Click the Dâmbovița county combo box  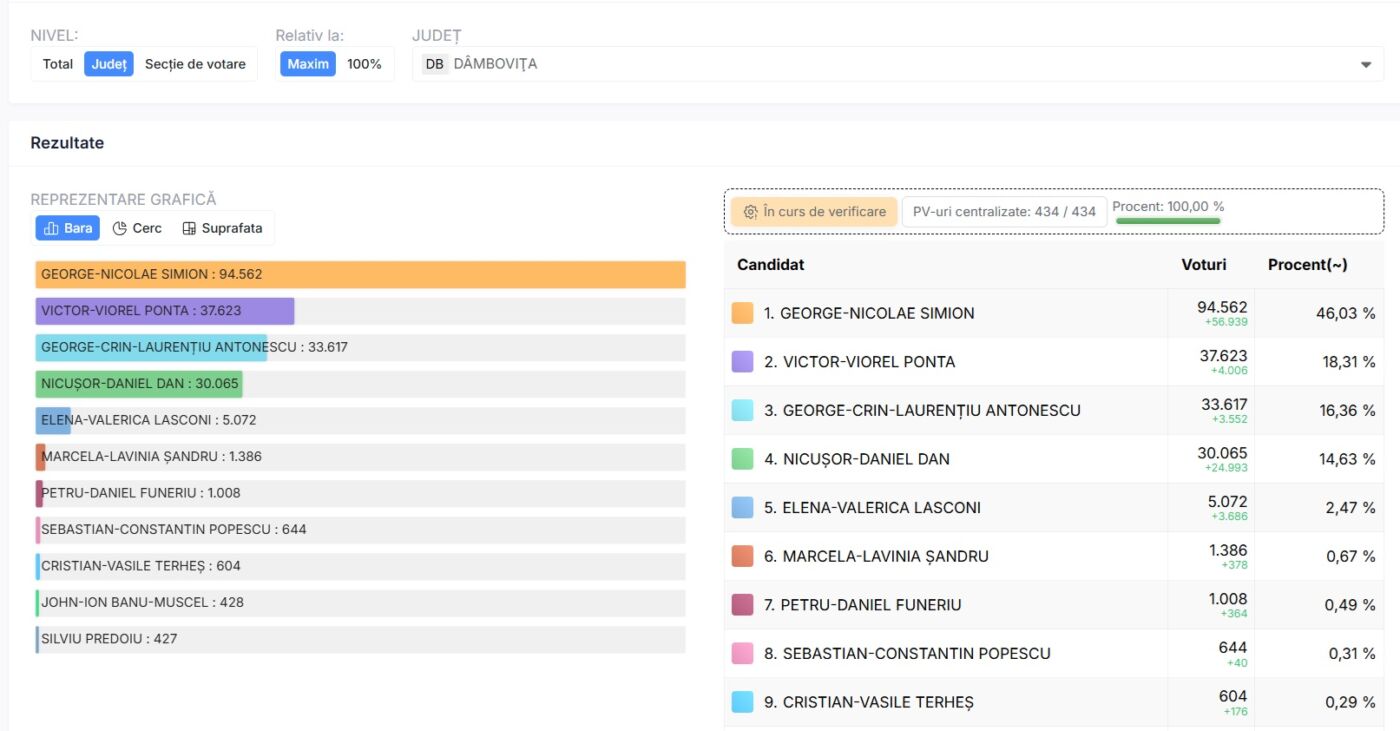pos(898,64)
